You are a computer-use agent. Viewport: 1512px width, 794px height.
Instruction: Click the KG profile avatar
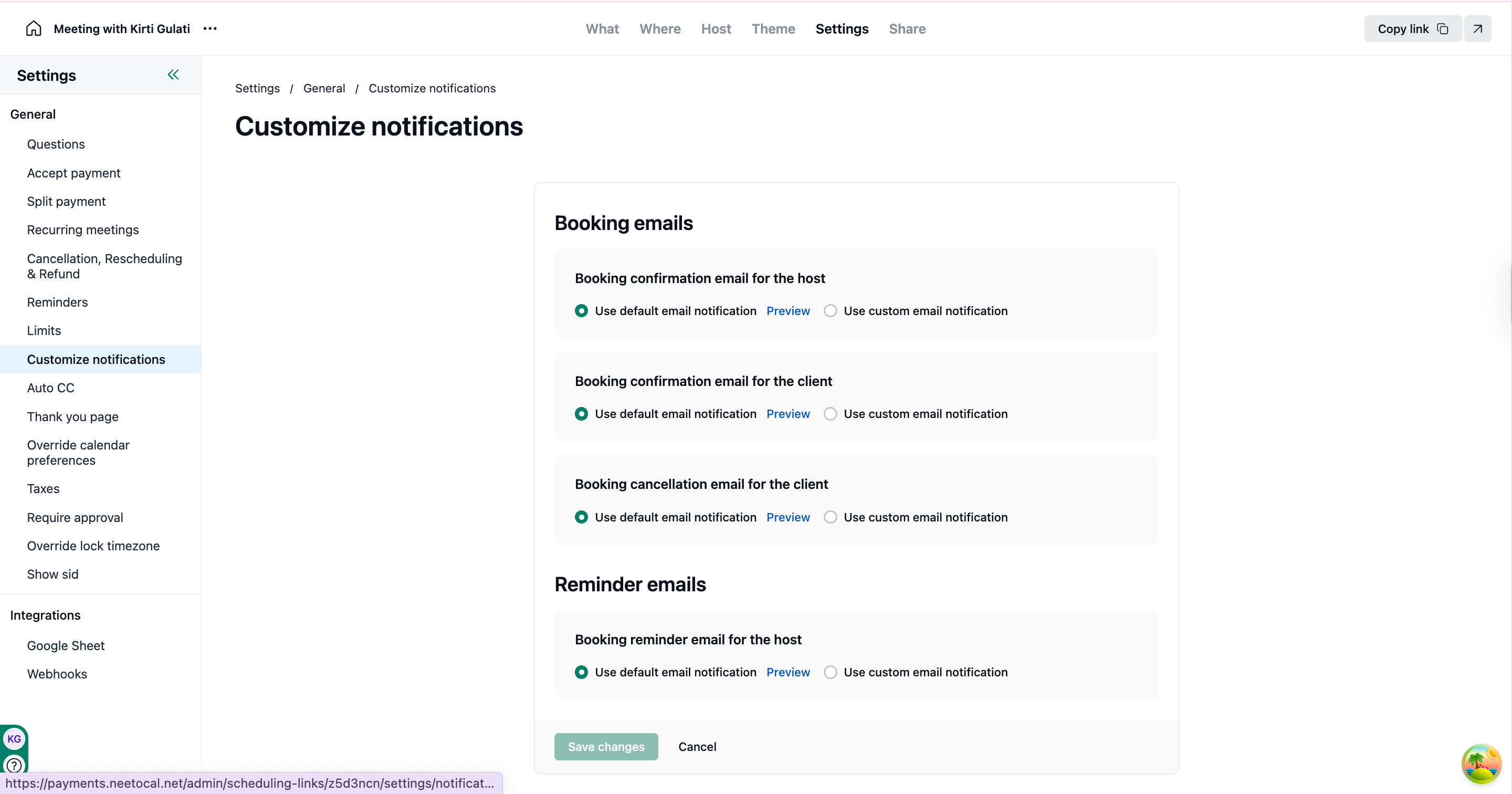click(14, 739)
